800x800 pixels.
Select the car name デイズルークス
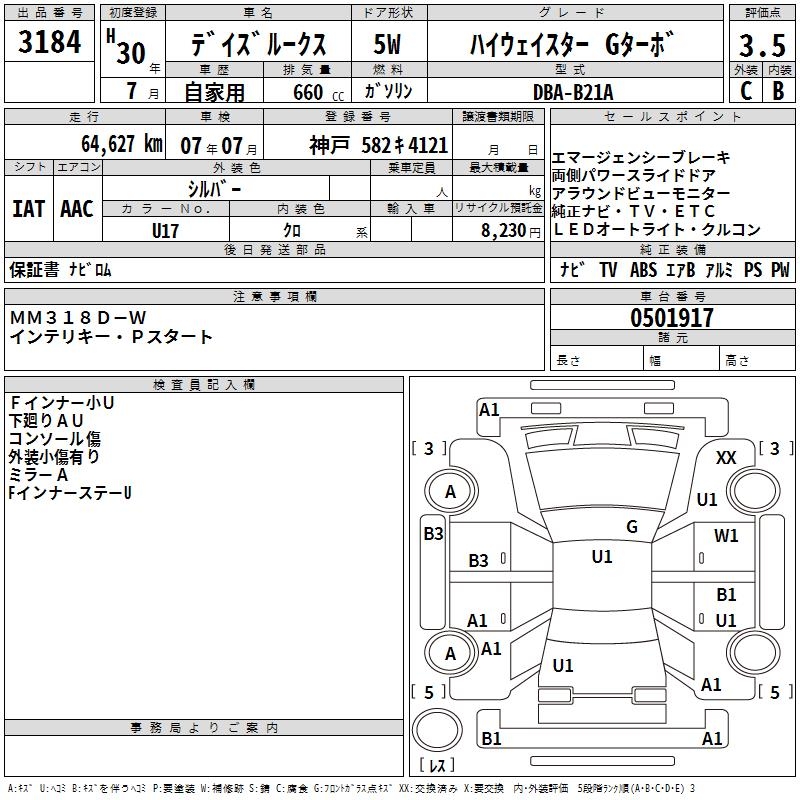[258, 44]
